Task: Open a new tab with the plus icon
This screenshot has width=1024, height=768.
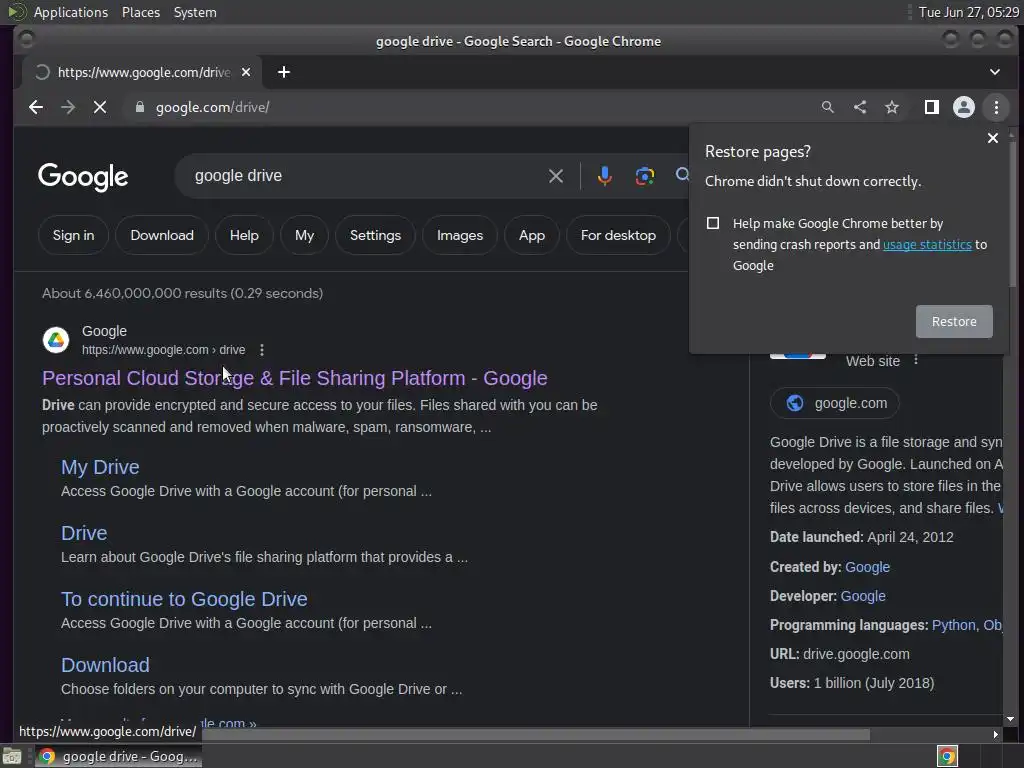Action: [x=283, y=72]
